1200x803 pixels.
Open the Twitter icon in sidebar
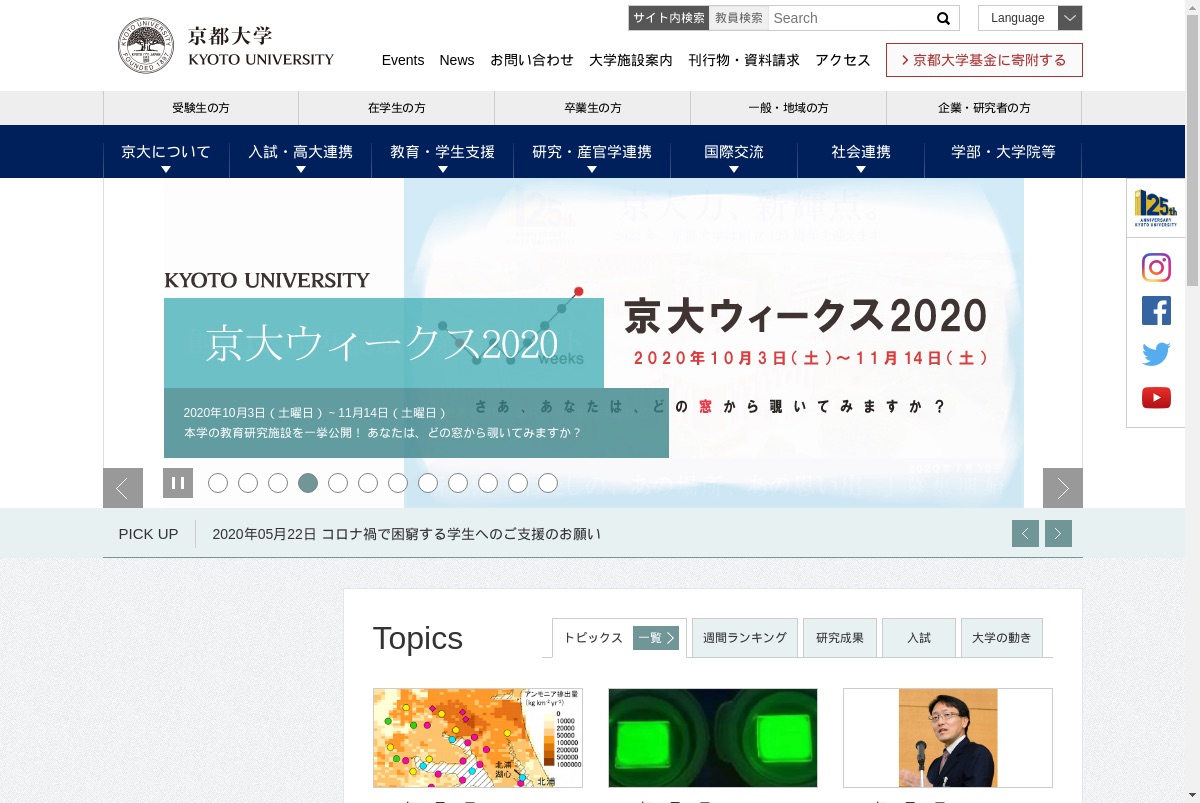(1156, 354)
